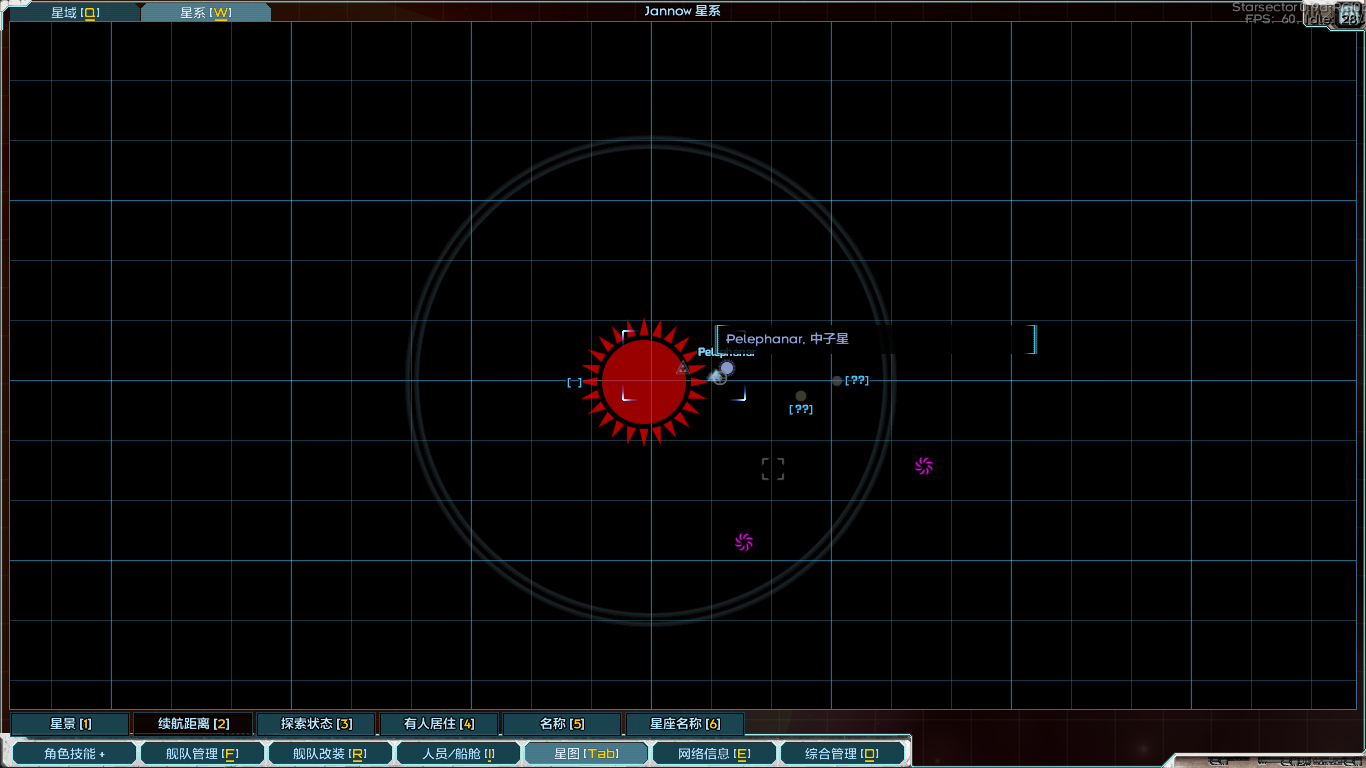Viewport: 1366px width, 768px height.
Task: Click the triangle fleet marker beside the star
Action: [x=683, y=368]
